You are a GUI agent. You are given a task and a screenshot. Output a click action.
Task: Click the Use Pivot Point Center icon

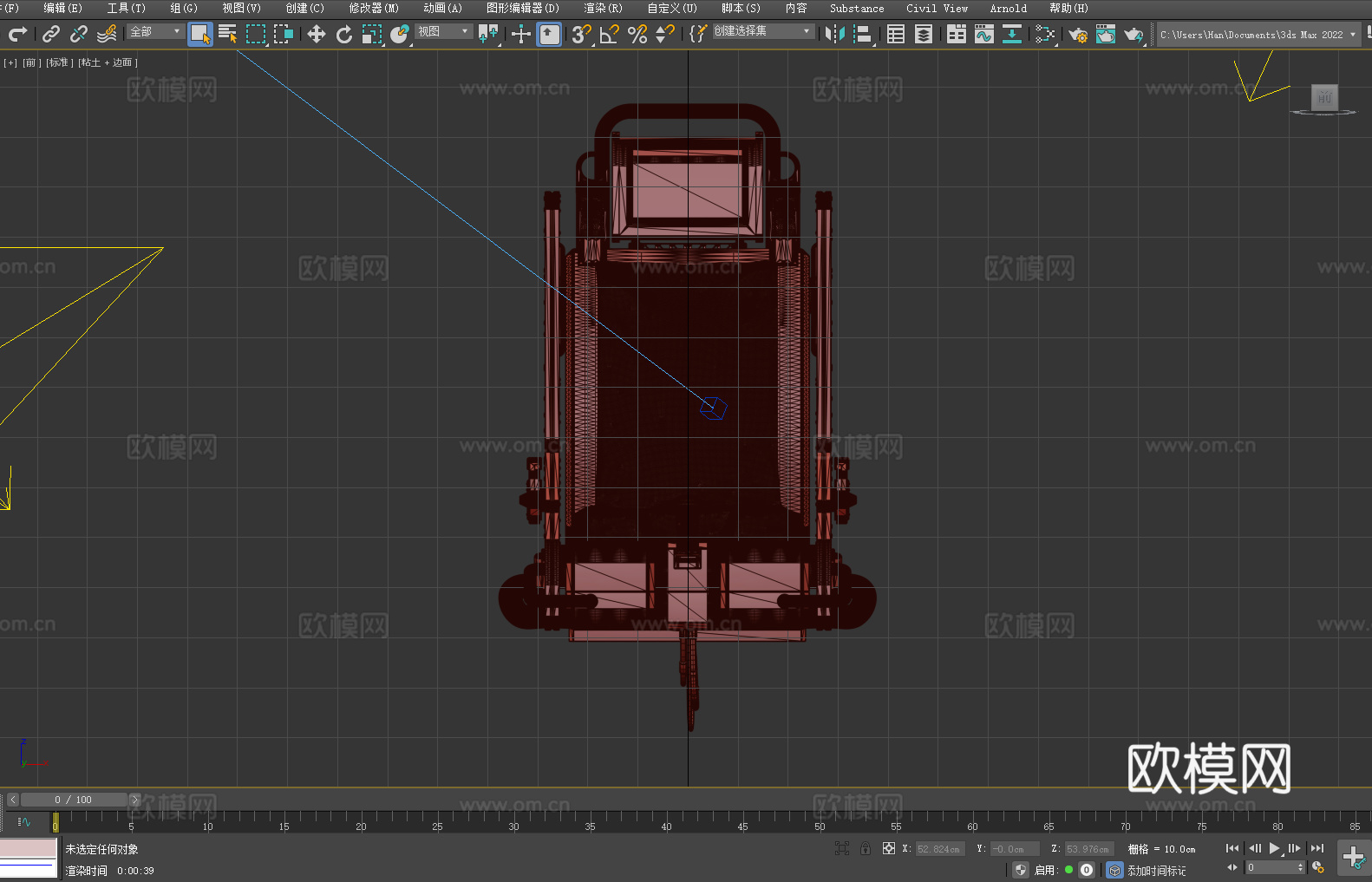coord(488,34)
